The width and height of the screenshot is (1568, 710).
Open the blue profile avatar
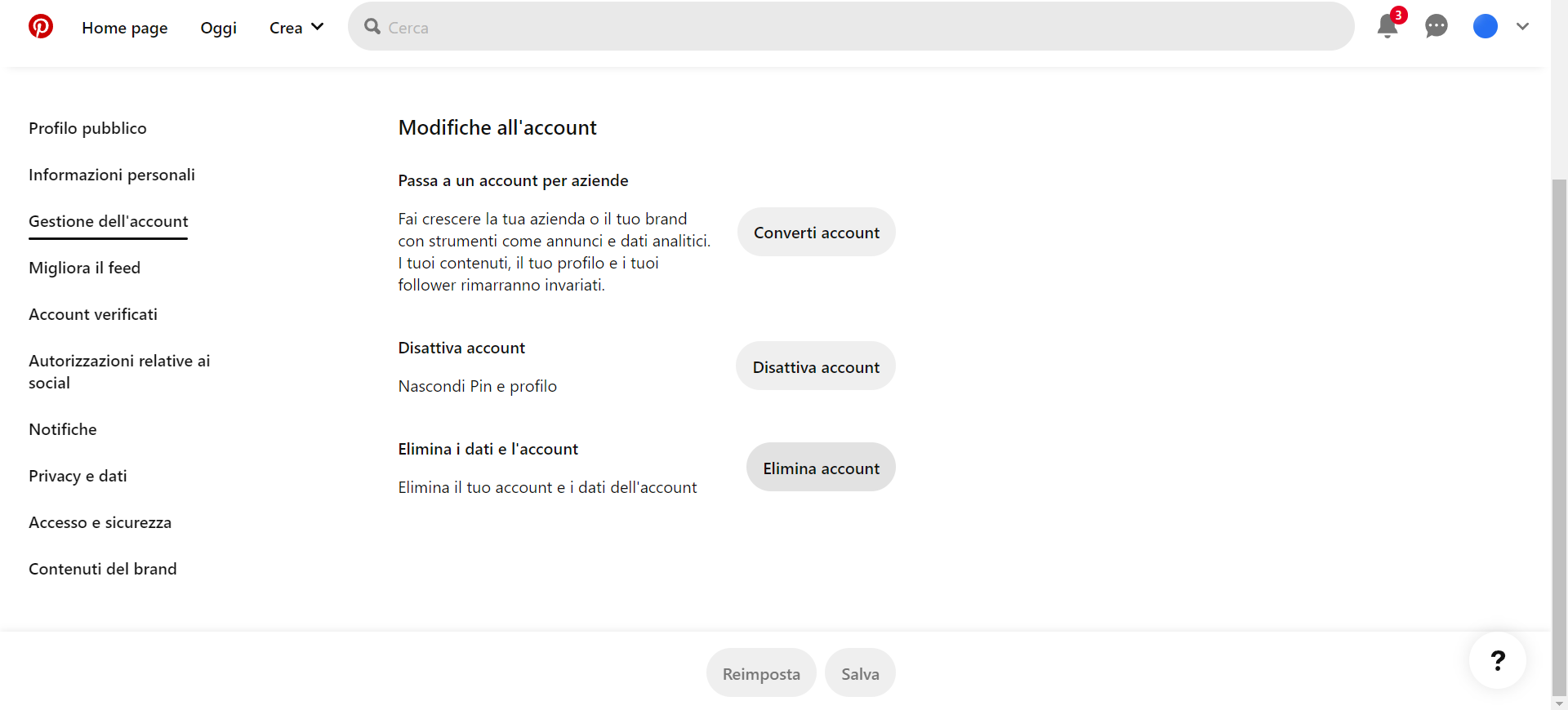click(x=1485, y=27)
